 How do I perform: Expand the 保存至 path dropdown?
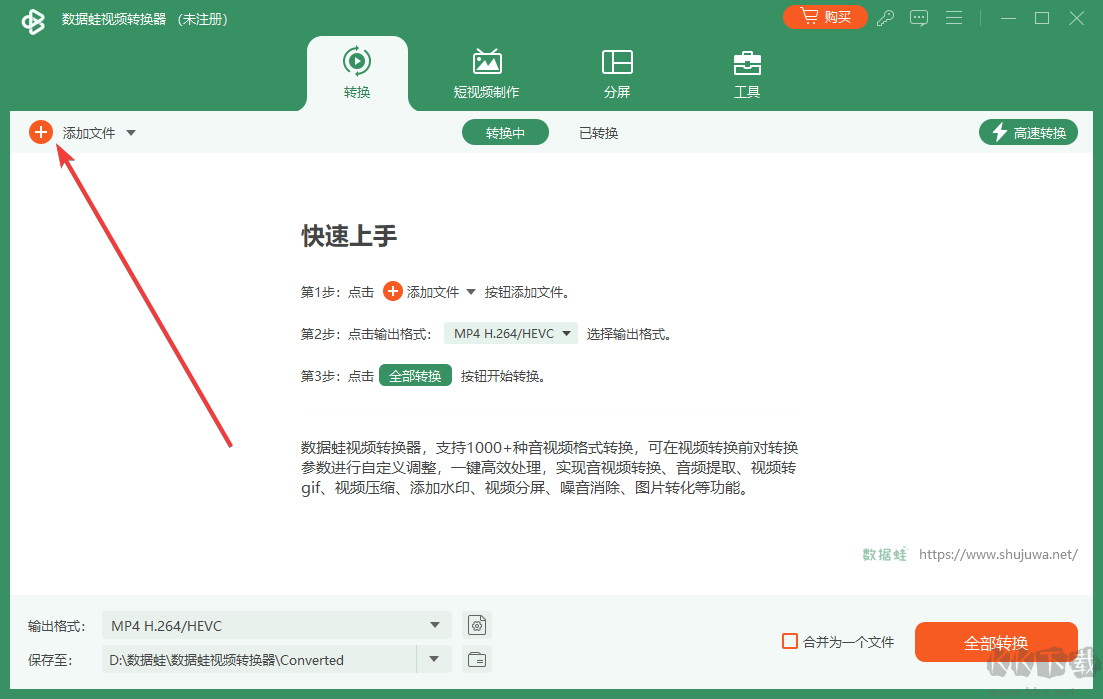[434, 659]
